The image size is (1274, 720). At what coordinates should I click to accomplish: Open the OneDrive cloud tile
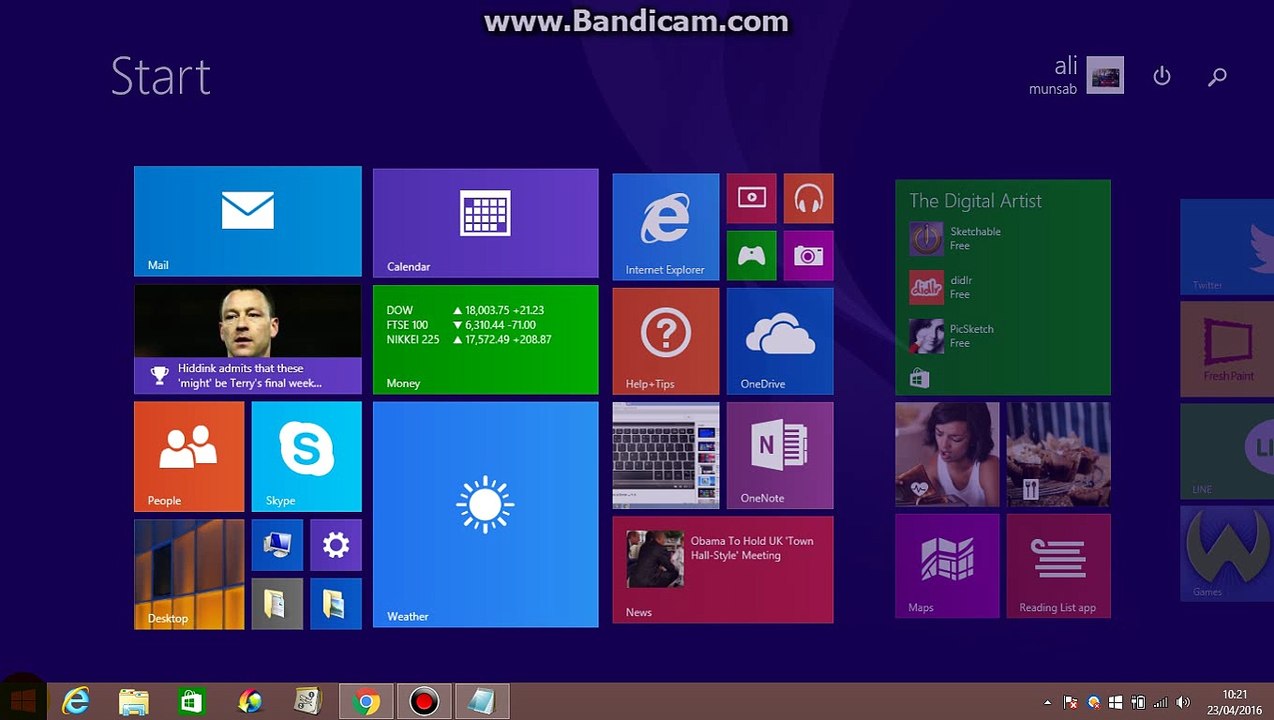780,341
